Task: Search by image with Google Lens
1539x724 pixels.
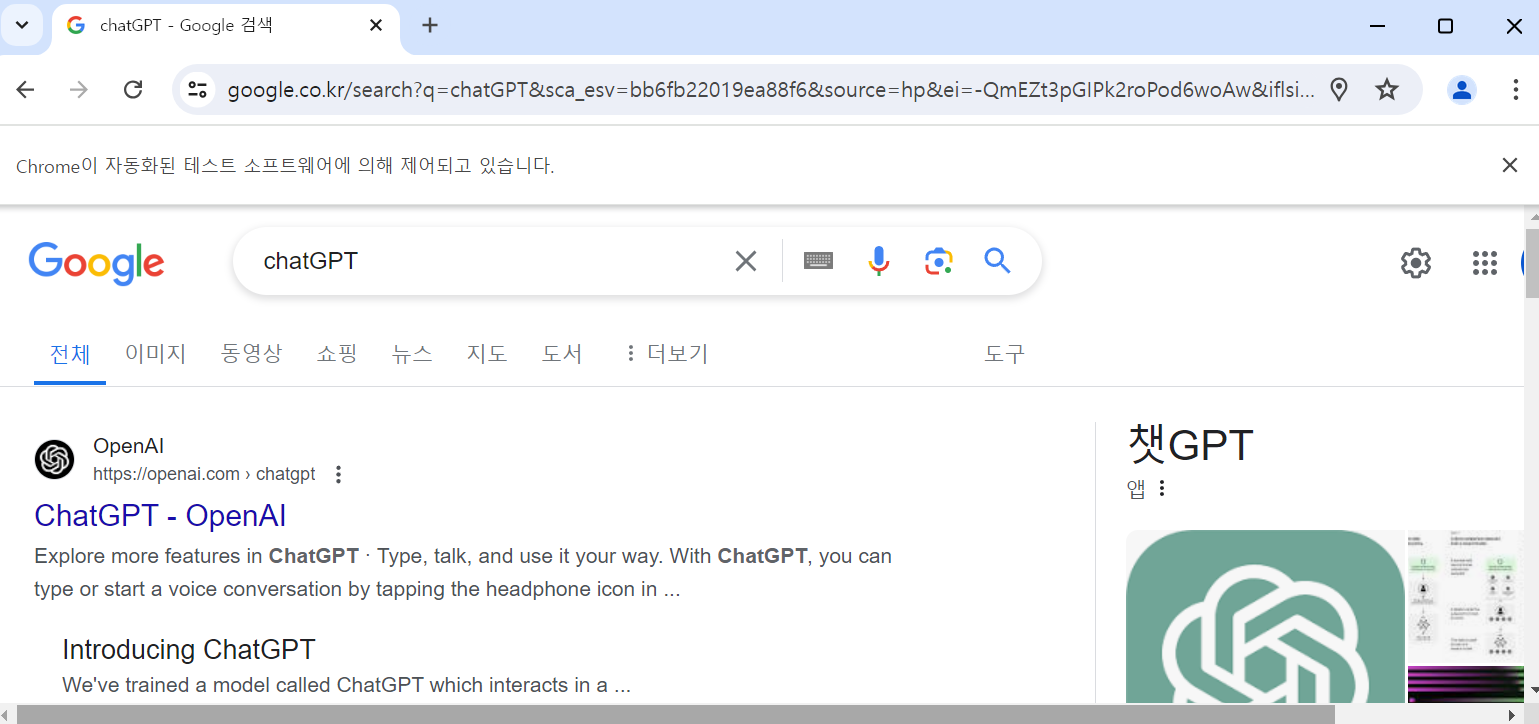Action: point(938,261)
